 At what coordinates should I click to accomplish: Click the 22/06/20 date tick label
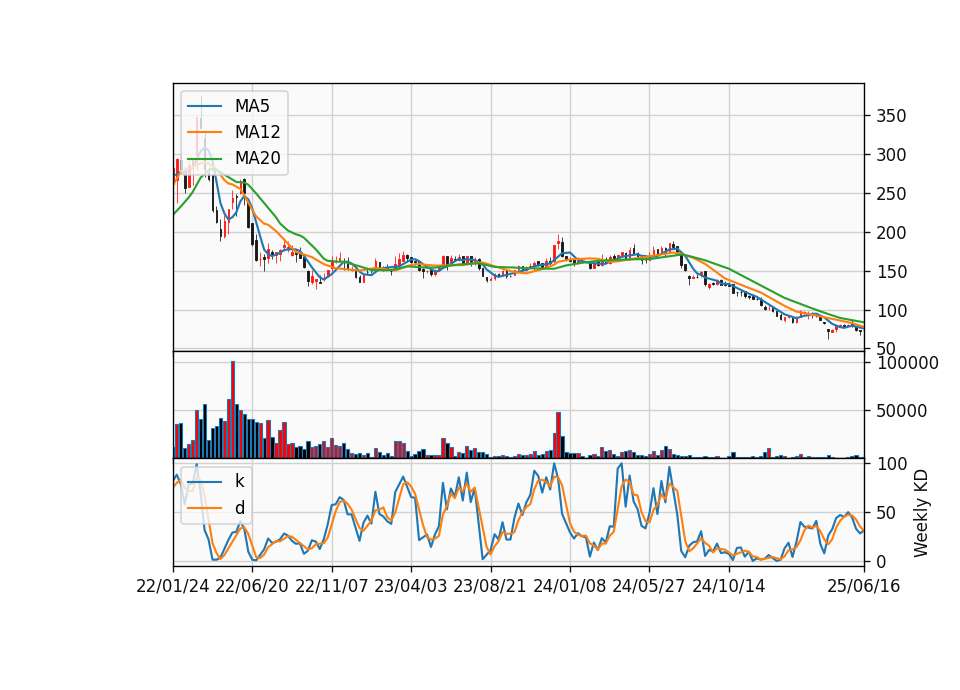(x=252, y=586)
